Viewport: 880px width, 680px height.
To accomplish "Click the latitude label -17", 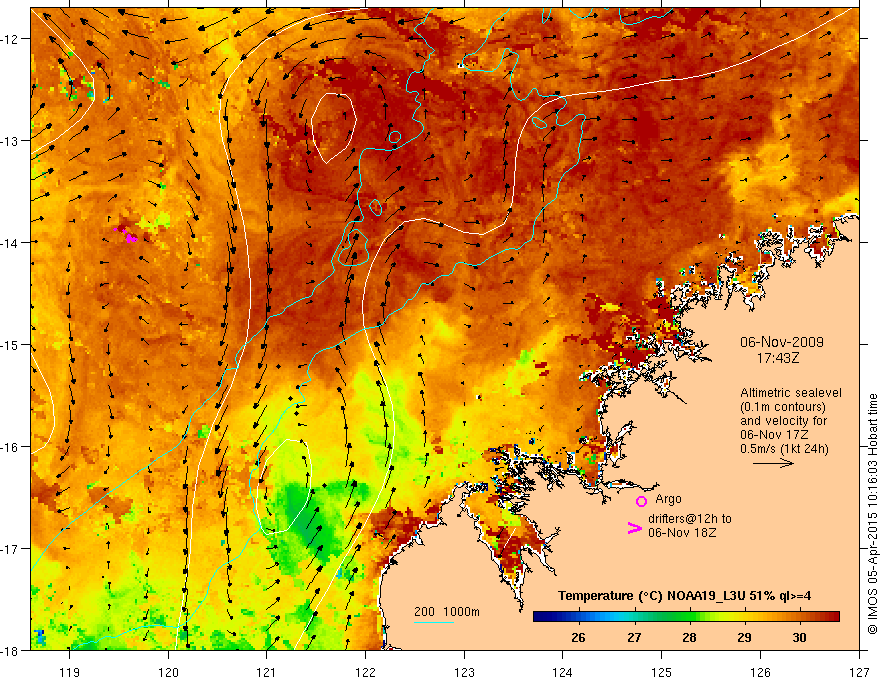I will (10, 549).
